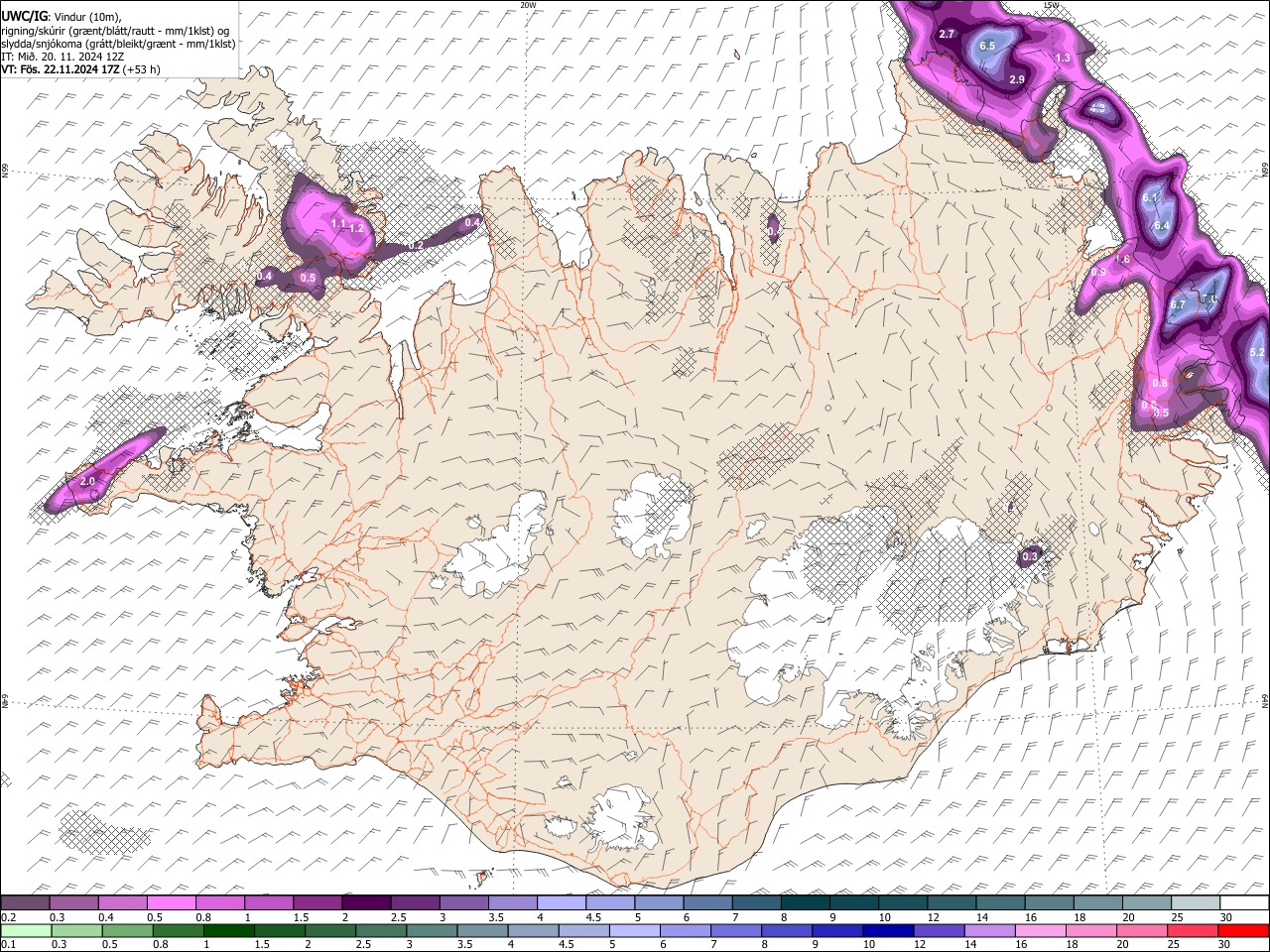Click the '0.2' value in the Westfjords streak
The width and height of the screenshot is (1270, 952).
pyautogui.click(x=416, y=245)
